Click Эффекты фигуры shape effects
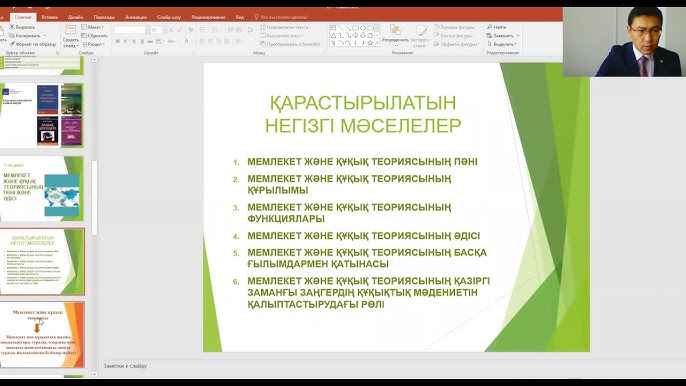Image resolution: width=686 pixels, height=386 pixels. (x=456, y=44)
